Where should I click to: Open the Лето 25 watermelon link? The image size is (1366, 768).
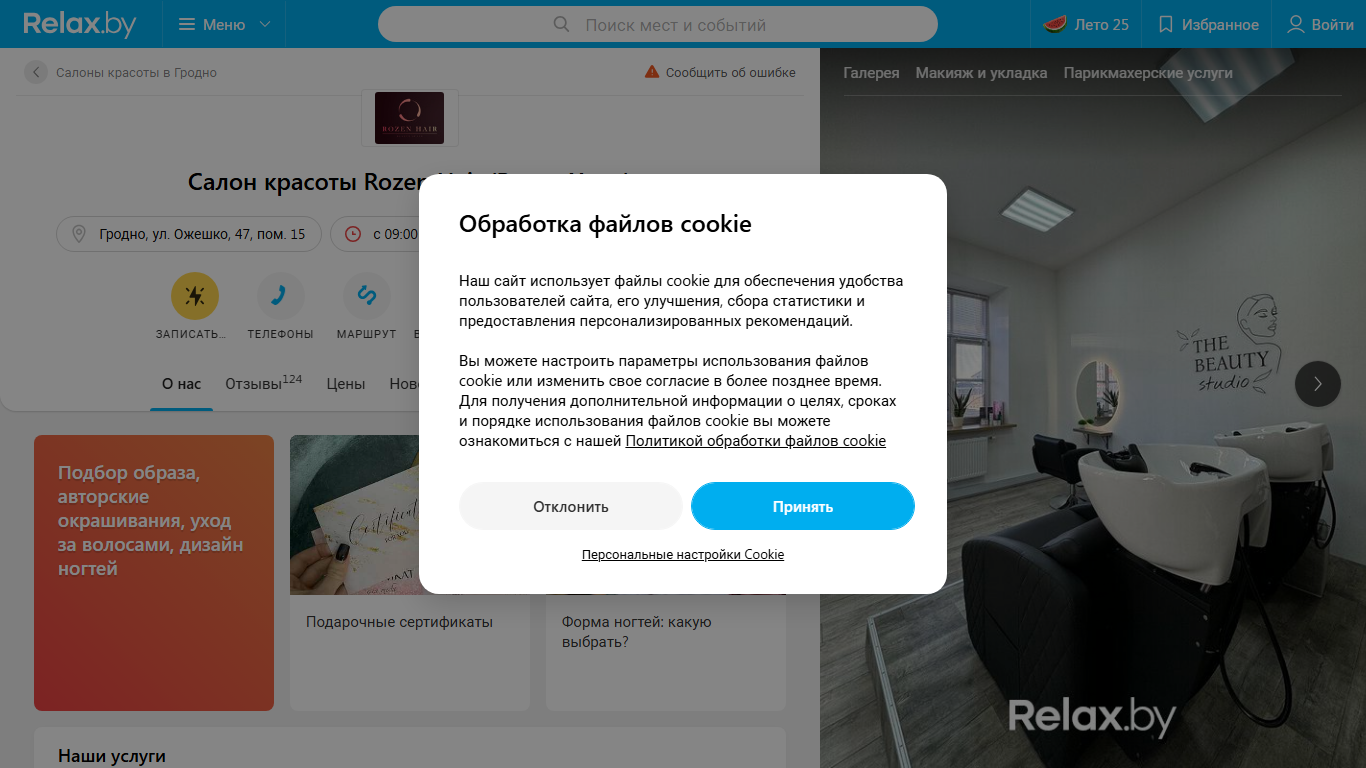pyautogui.click(x=1086, y=24)
